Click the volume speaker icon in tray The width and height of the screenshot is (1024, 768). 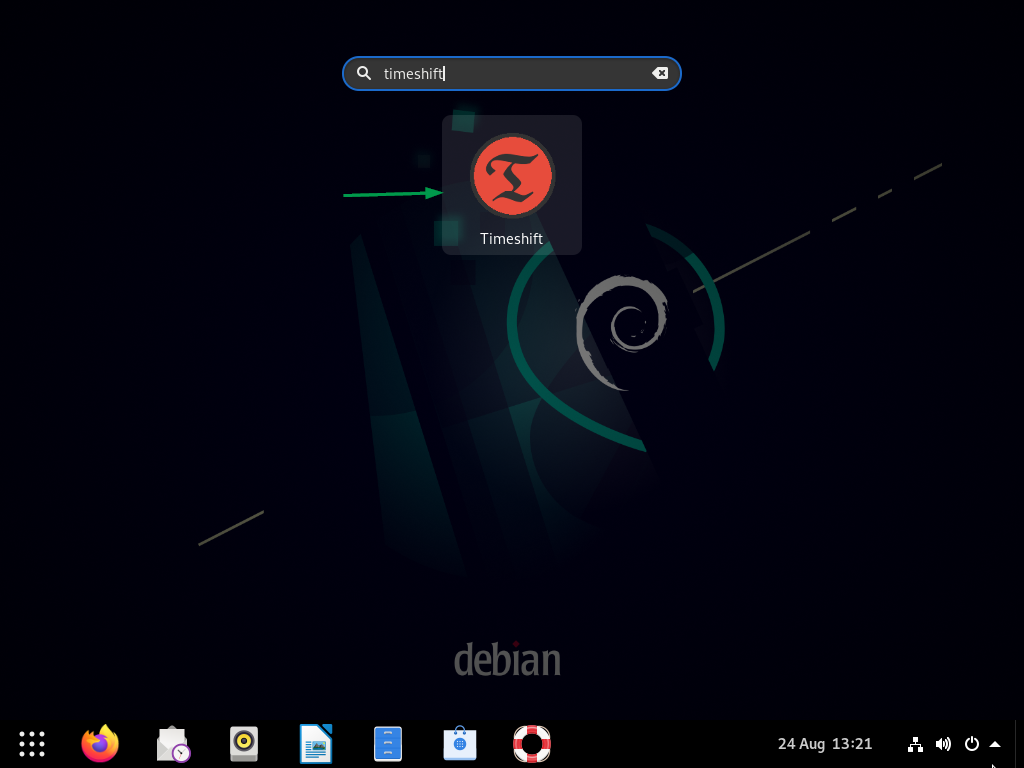tap(943, 744)
